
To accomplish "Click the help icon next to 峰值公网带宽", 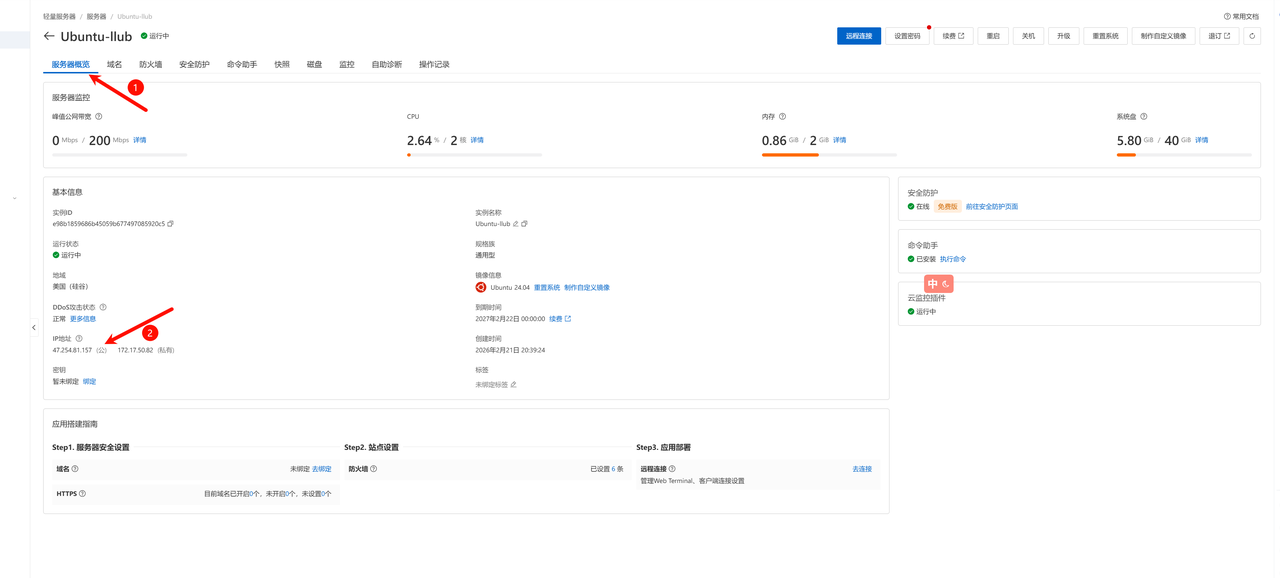I will (98, 117).
